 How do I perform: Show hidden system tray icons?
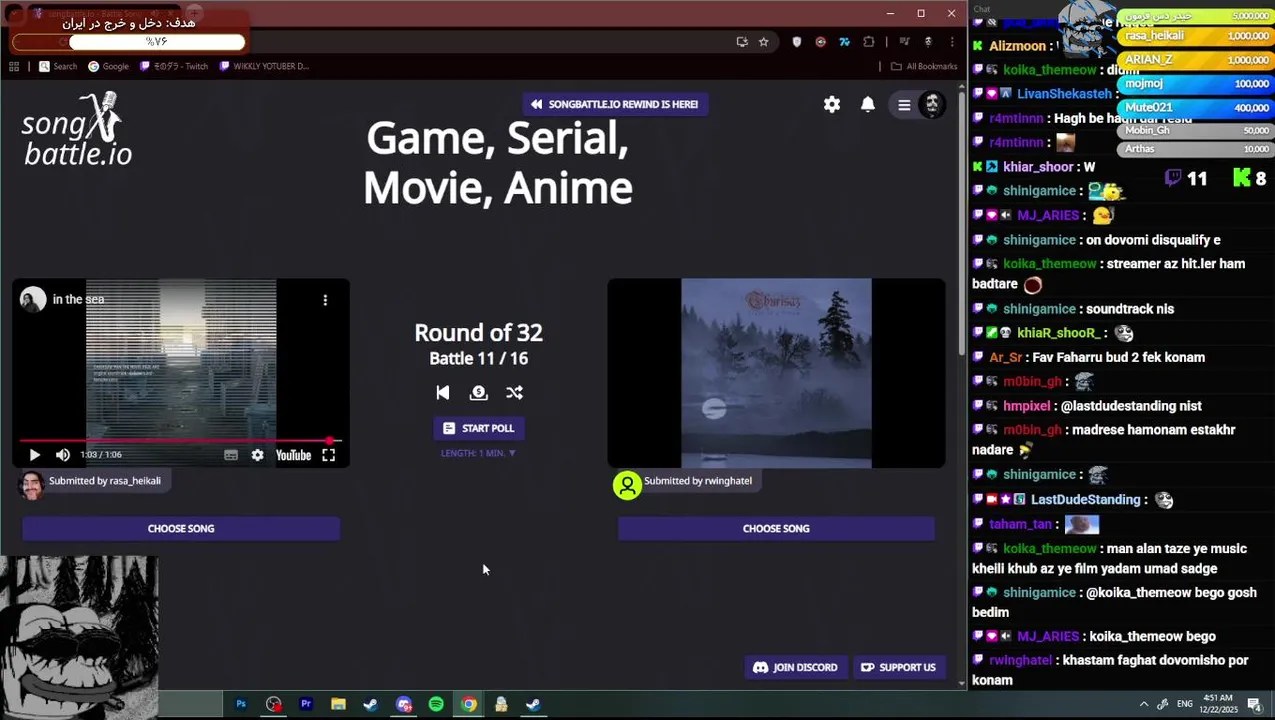1144,704
